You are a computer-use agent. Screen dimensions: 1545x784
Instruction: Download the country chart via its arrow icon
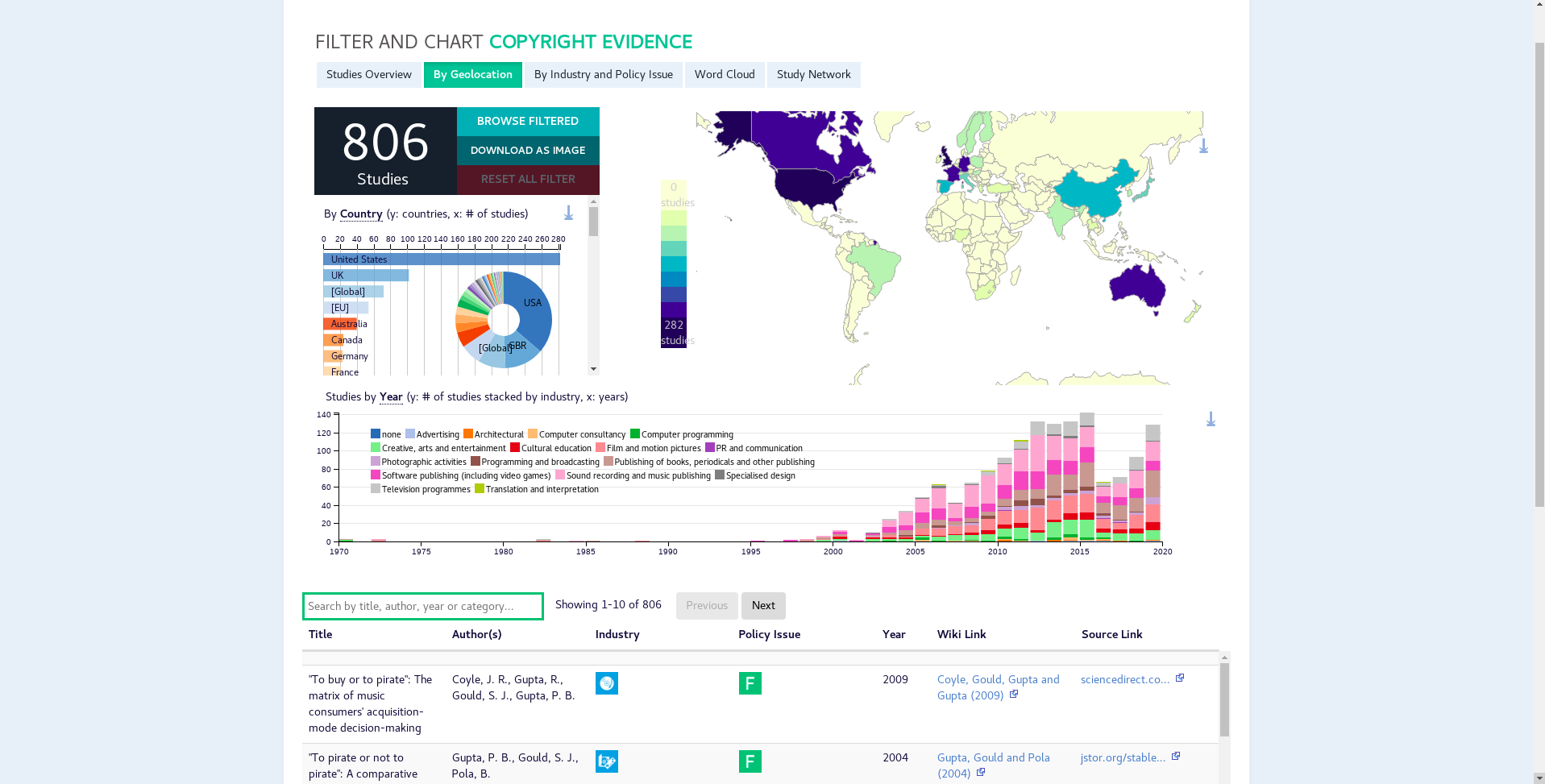click(568, 213)
